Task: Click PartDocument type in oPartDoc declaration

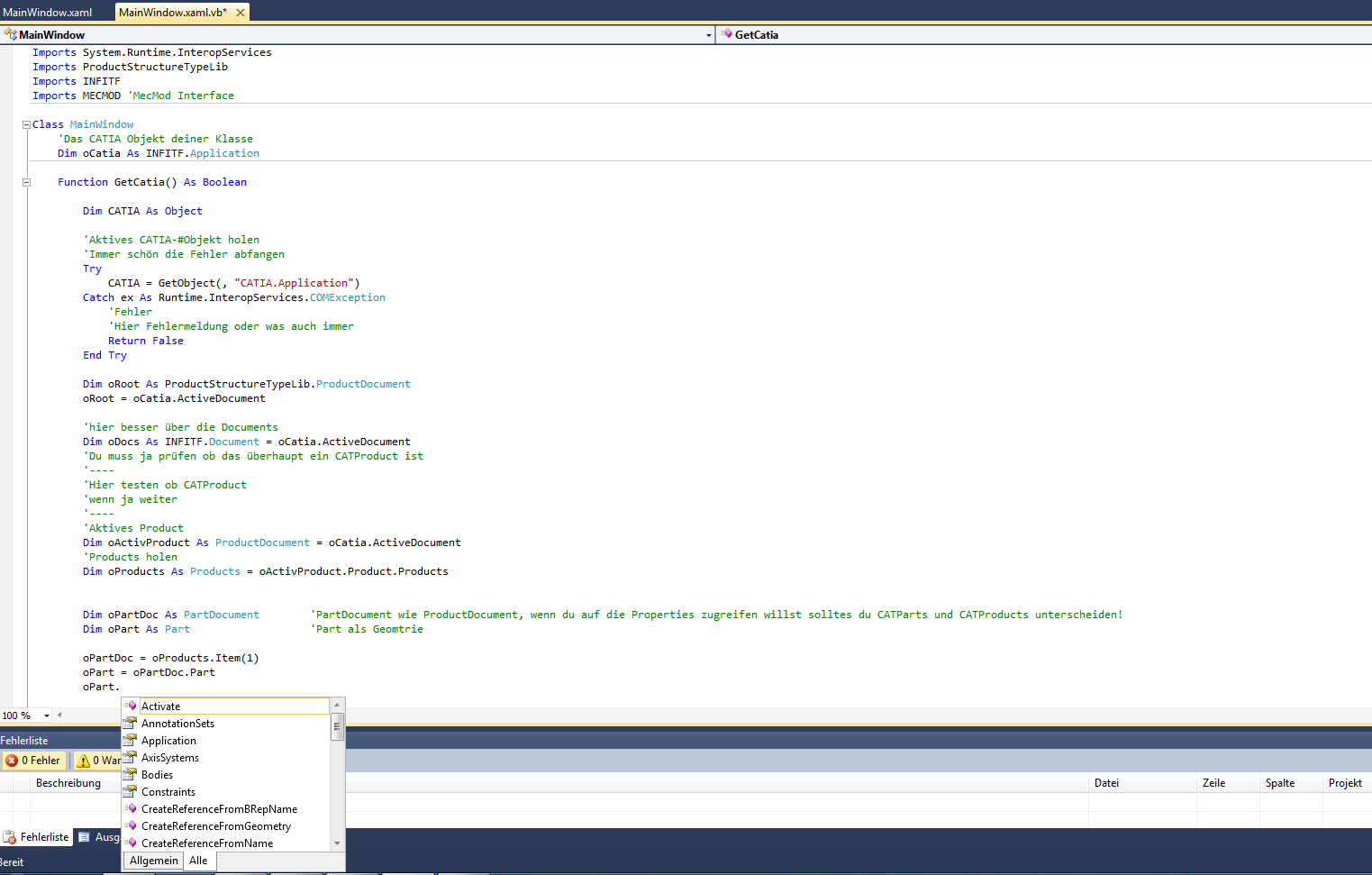Action: (x=222, y=615)
